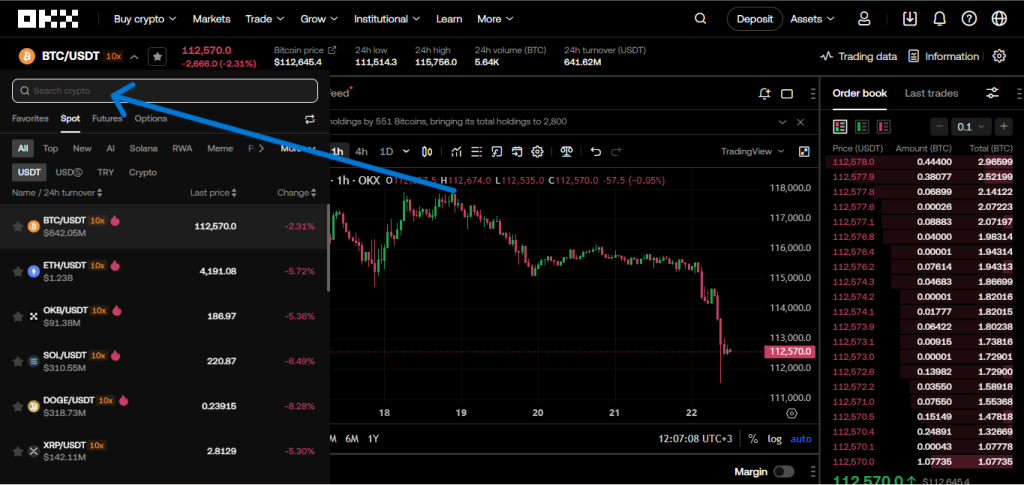Toggle favorite star for ETH/USDT row

pos(17,270)
